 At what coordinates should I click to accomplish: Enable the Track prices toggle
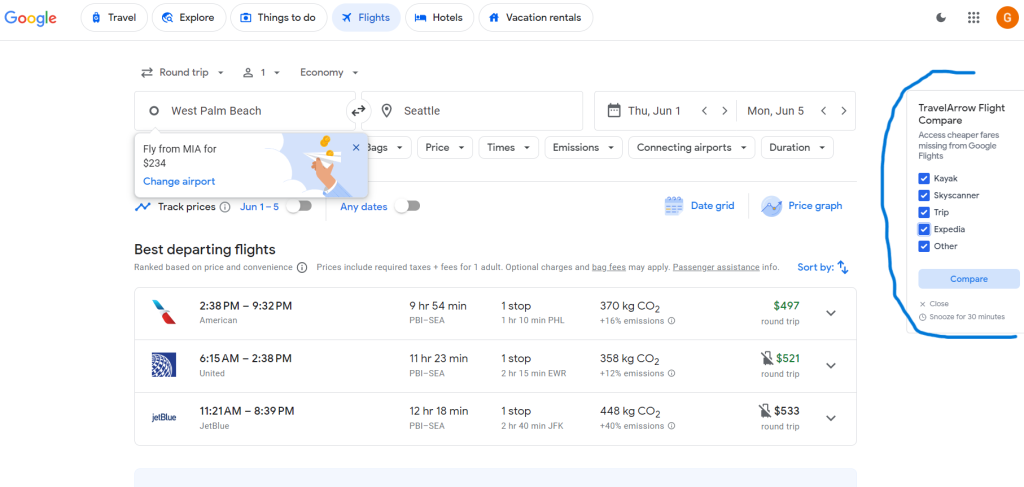[x=298, y=206]
